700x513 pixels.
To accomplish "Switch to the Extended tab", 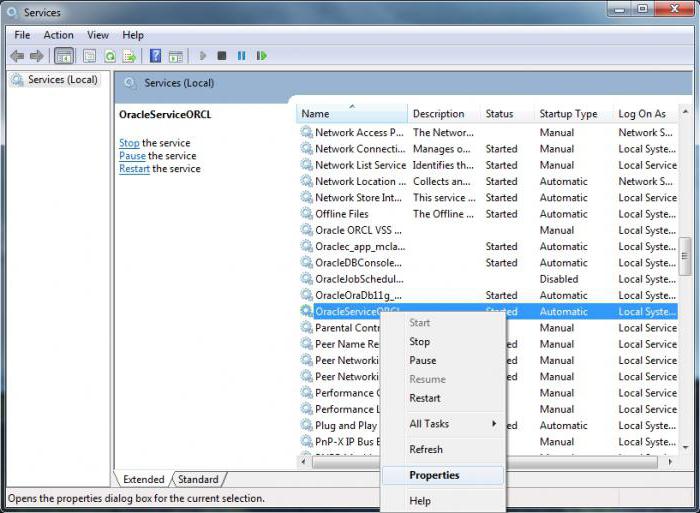I will click(144, 480).
